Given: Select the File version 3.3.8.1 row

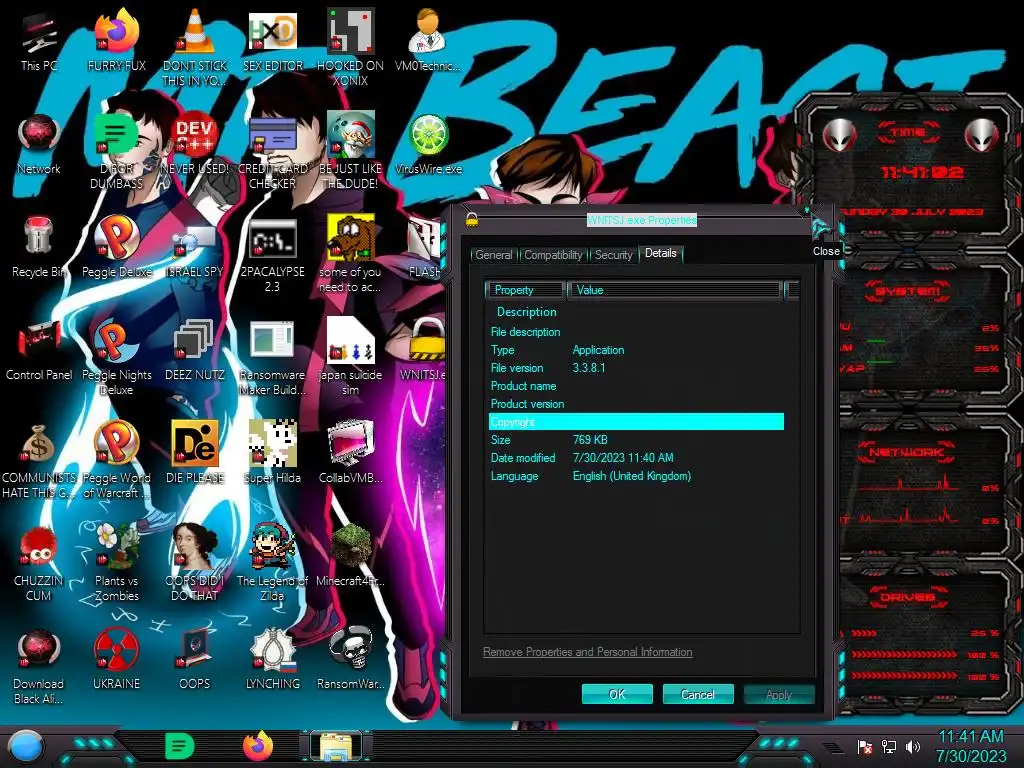Looking at the screenshot, I should (636, 368).
